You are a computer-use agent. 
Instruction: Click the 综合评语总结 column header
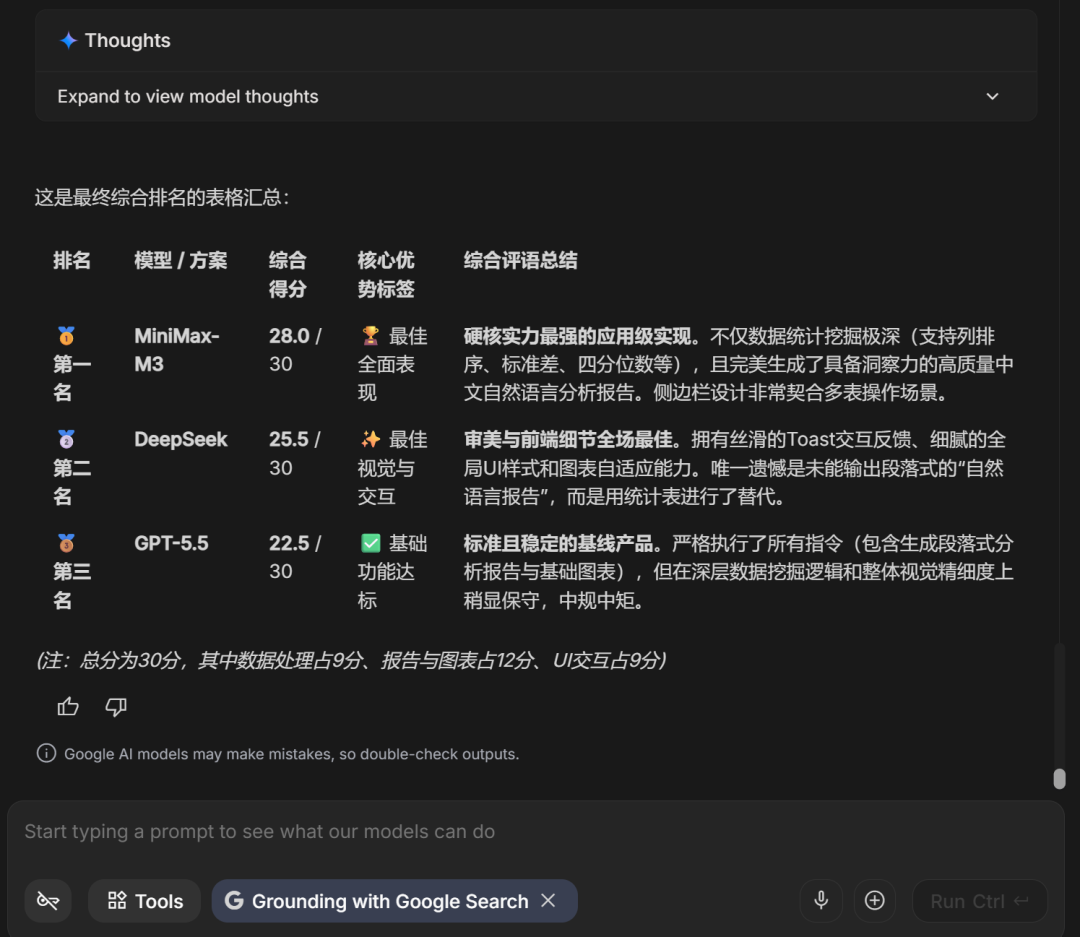click(520, 260)
